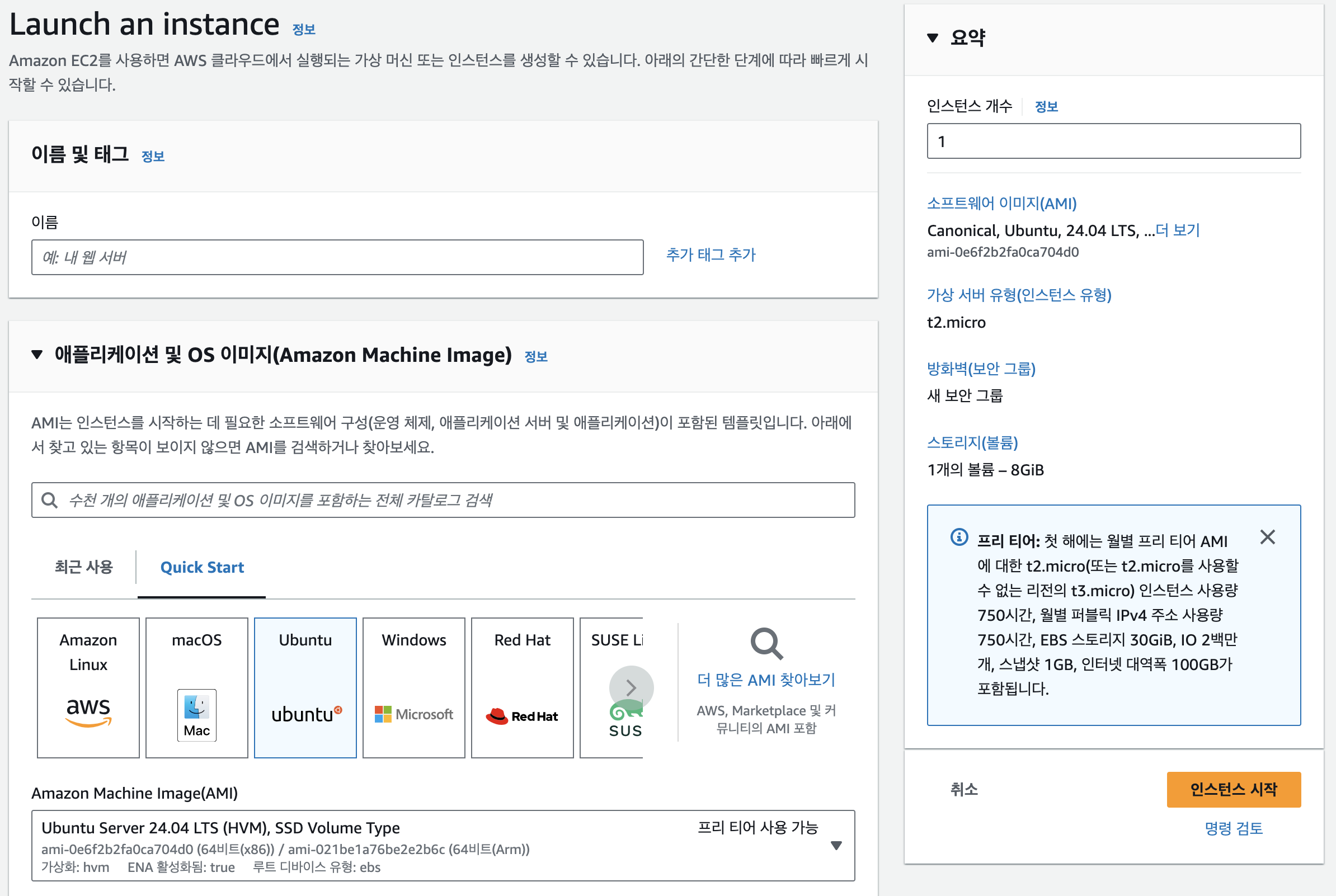Viewport: 1336px width, 896px height.
Task: Click the 취소 button
Action: (964, 790)
